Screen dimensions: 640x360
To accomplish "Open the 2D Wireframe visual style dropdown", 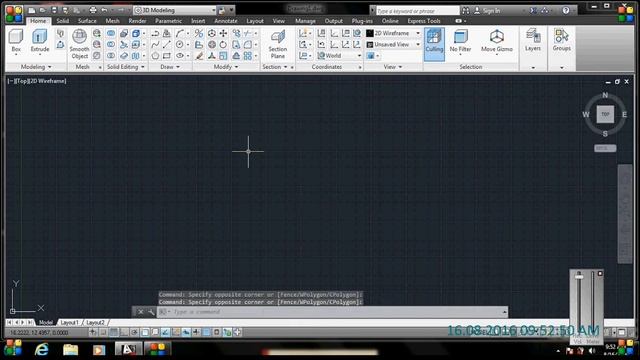I will [x=393, y=33].
